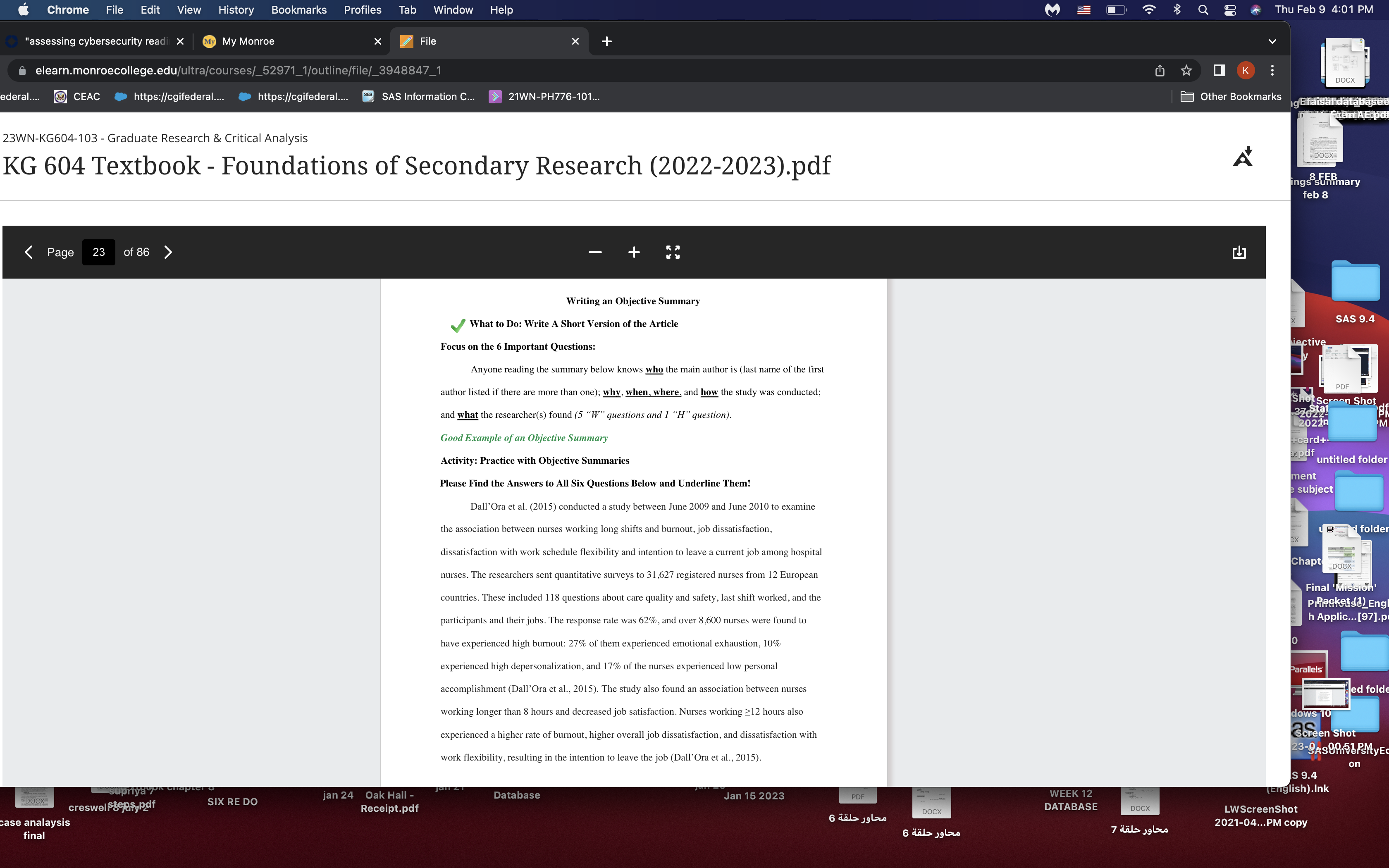Open Chrome three-dot menu

(x=1272, y=70)
